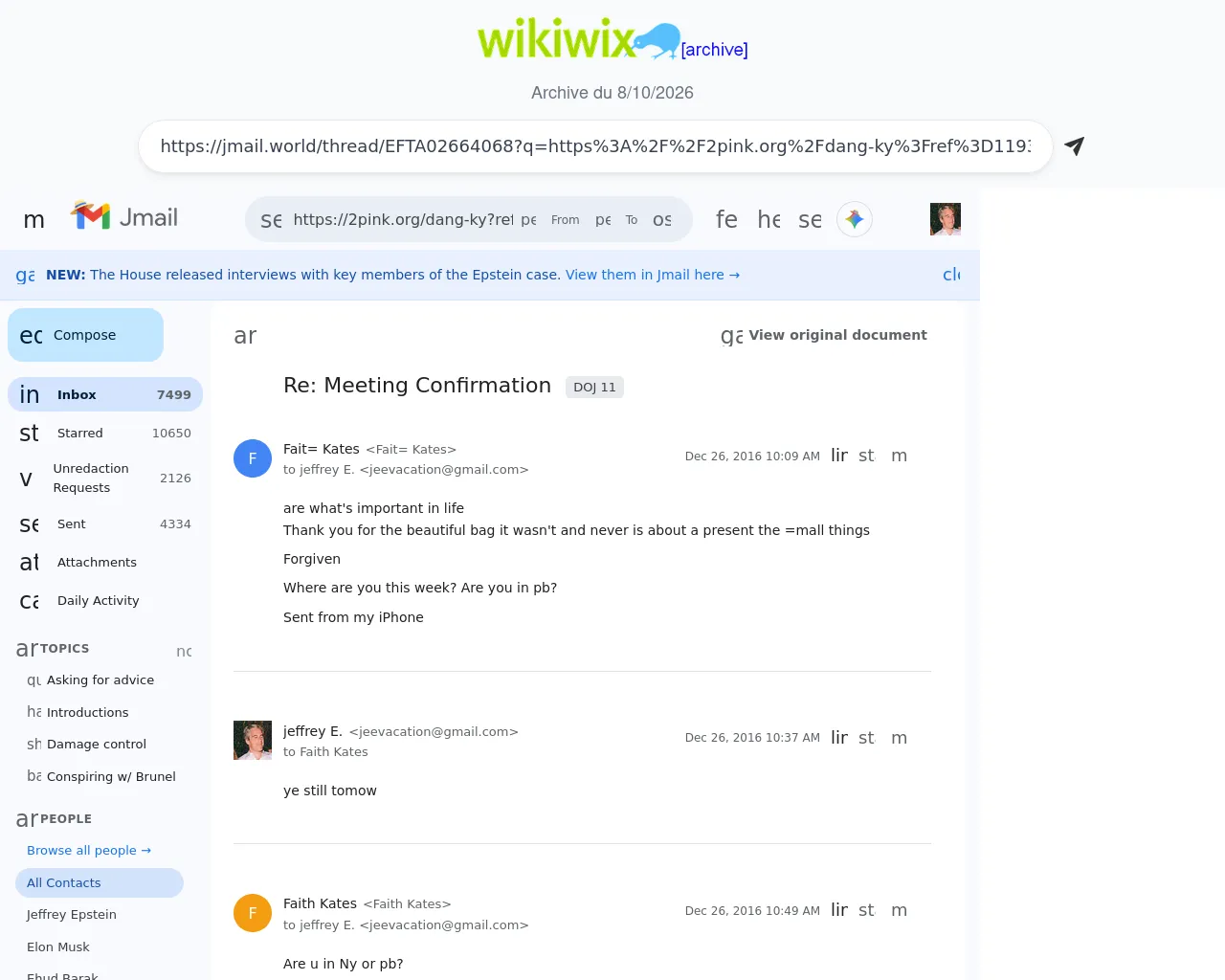This screenshot has height=980, width=1225.
Task: Open more options for the 10:37 AM message
Action: (x=899, y=738)
